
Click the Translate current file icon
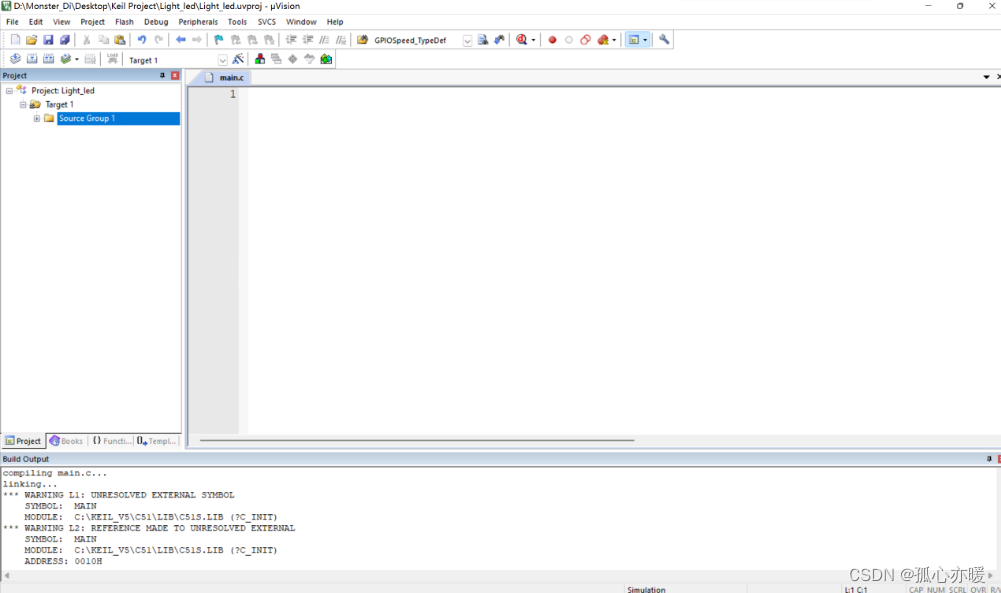(15, 59)
